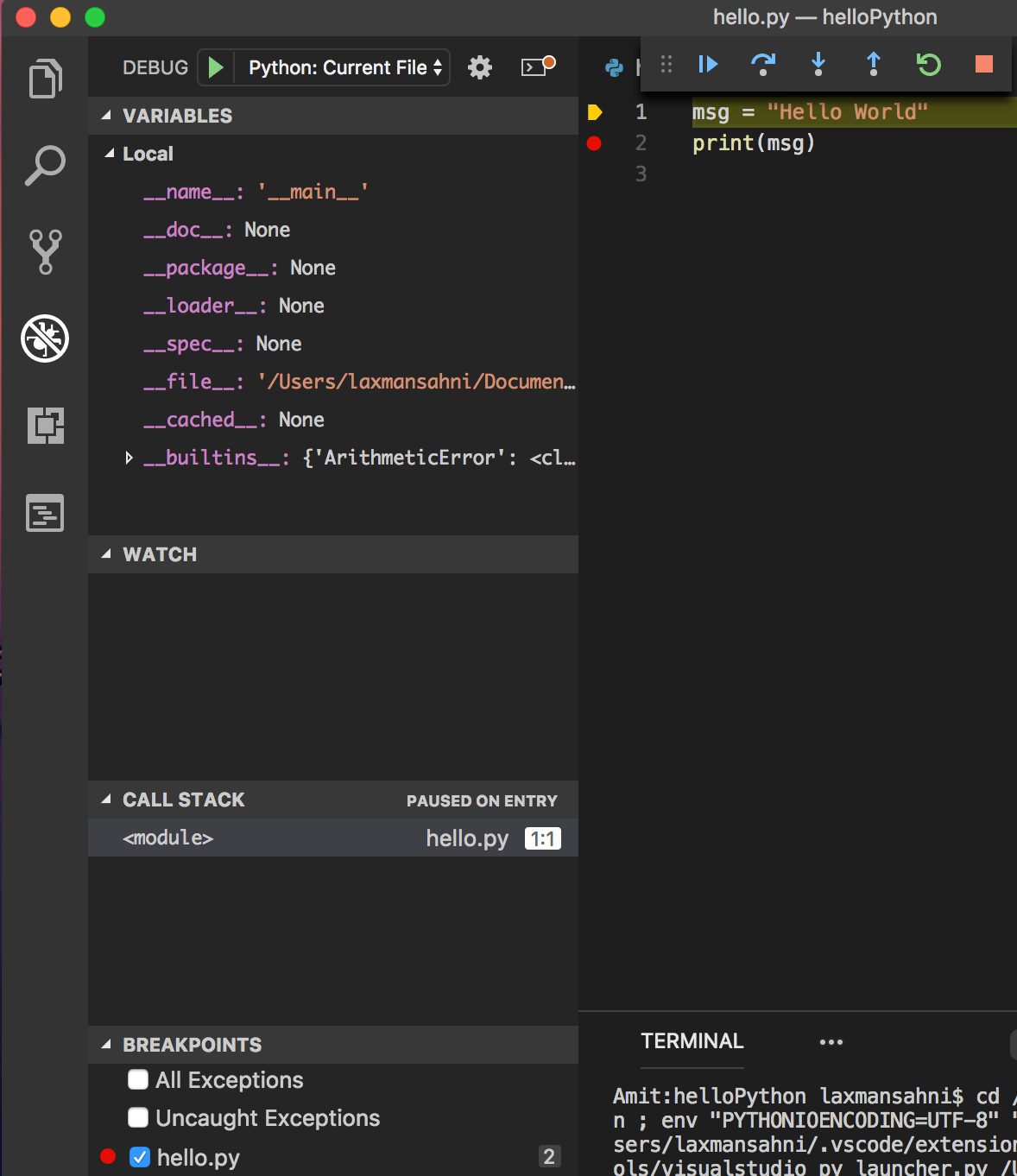1017x1176 pixels.
Task: Click the Step Over debug icon
Action: 763,64
